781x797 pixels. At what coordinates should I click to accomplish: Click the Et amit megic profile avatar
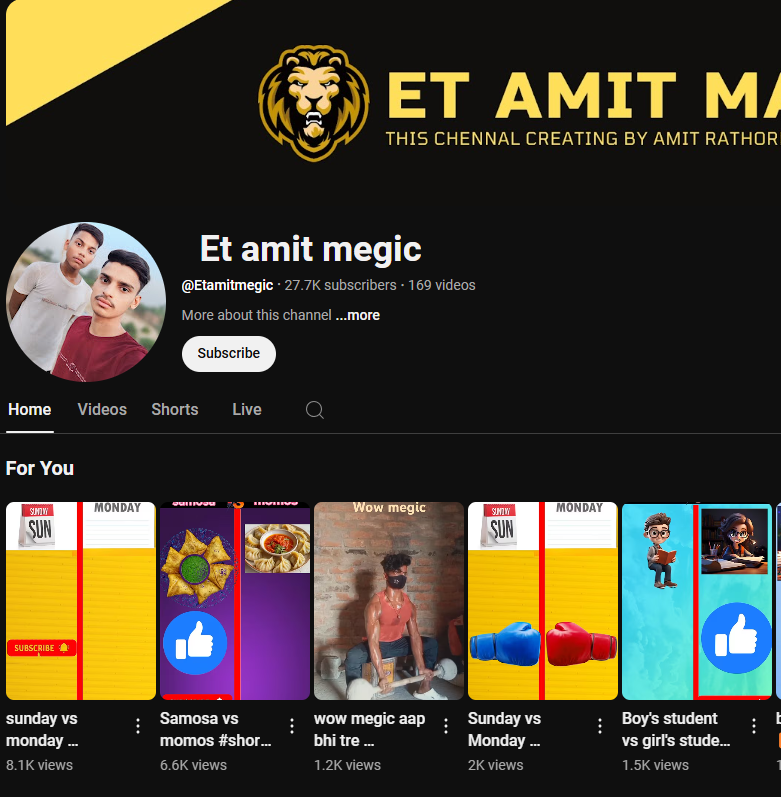coord(86,302)
